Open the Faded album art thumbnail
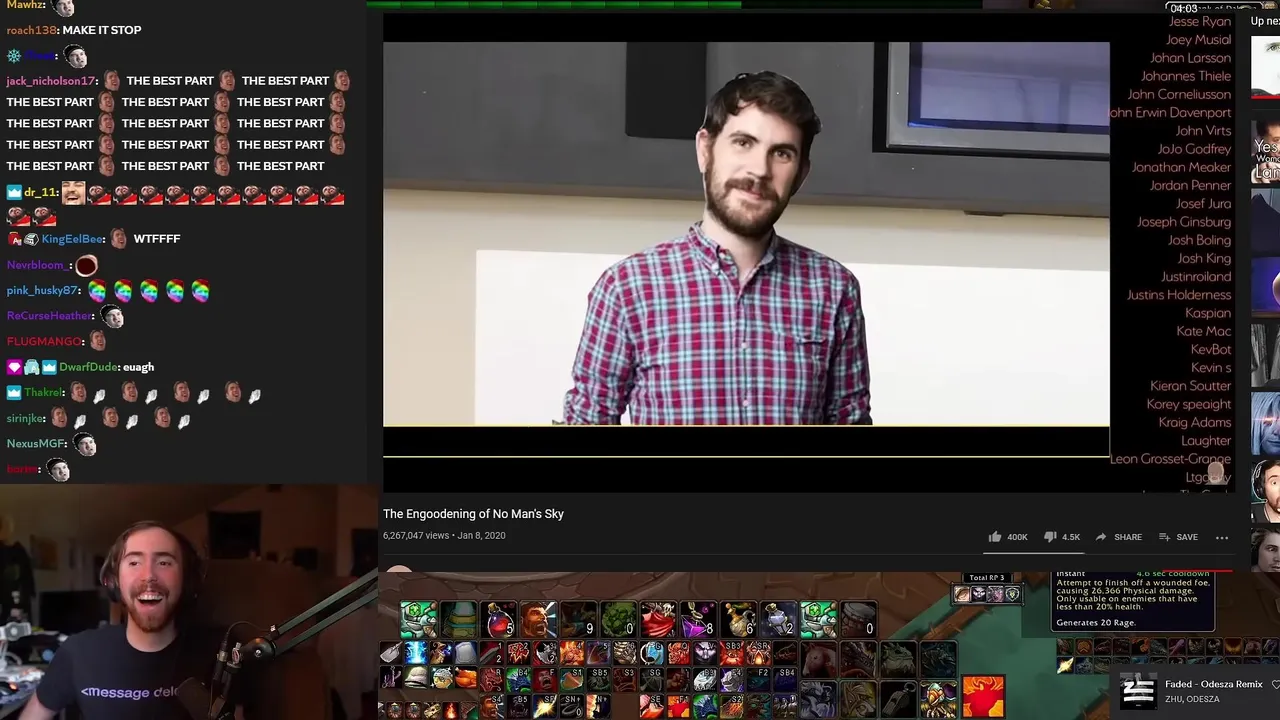Viewport: 1280px width, 720px height. 1138,691
